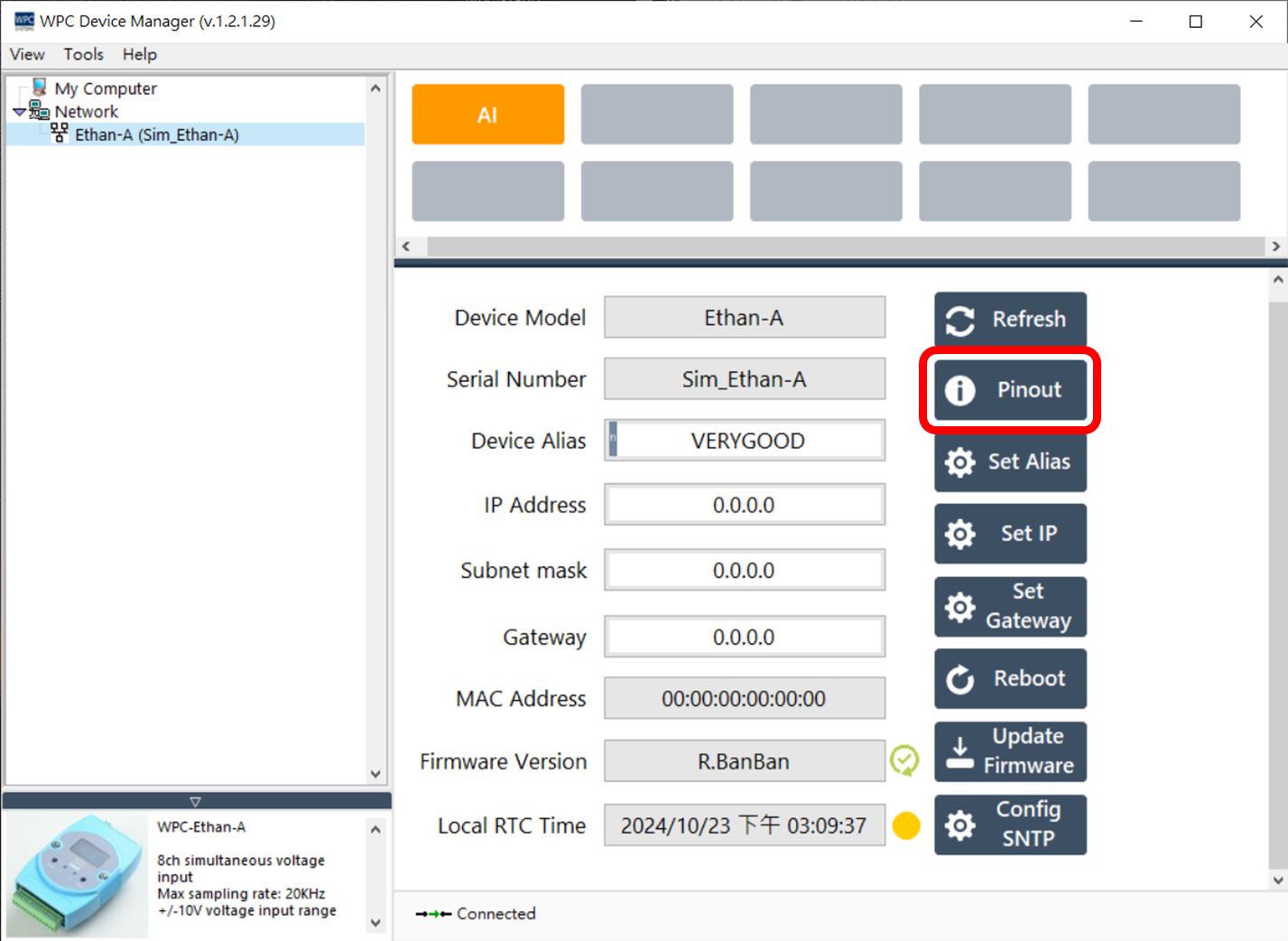Click the Refresh circular arrows icon
The height and width of the screenshot is (941, 1288).
[x=959, y=320]
